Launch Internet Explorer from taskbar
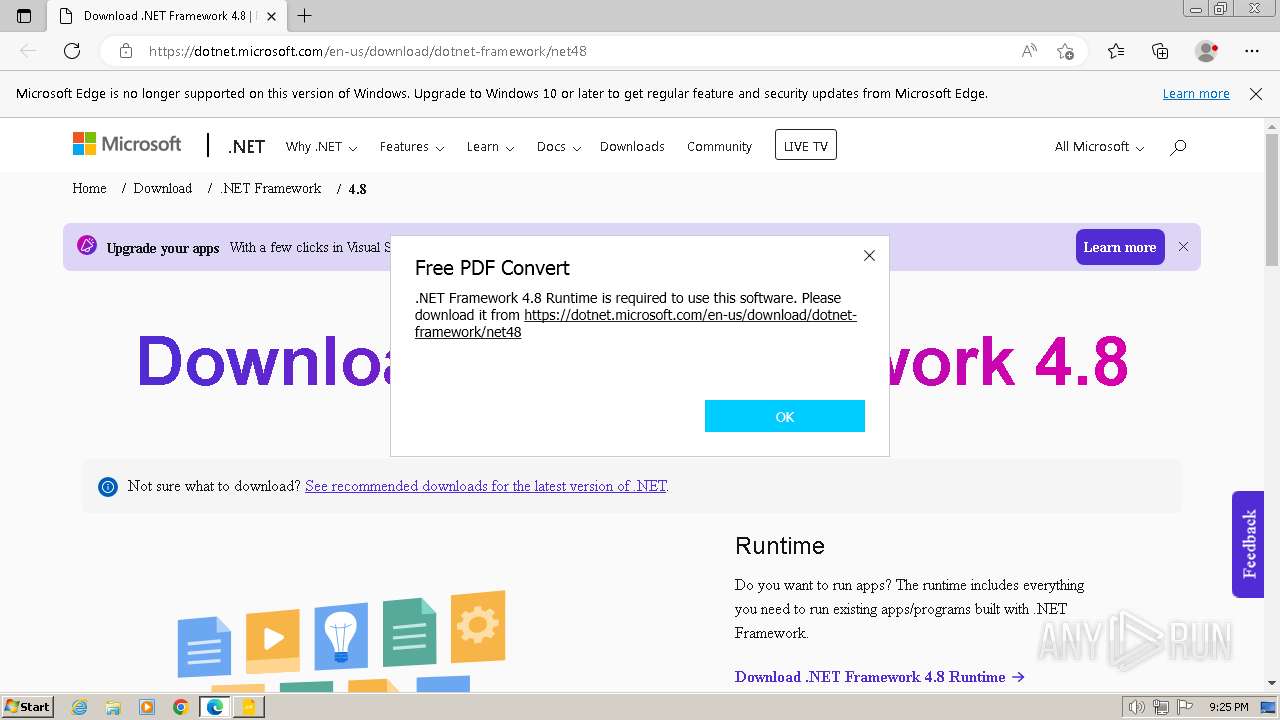This screenshot has width=1280, height=720. (80, 707)
